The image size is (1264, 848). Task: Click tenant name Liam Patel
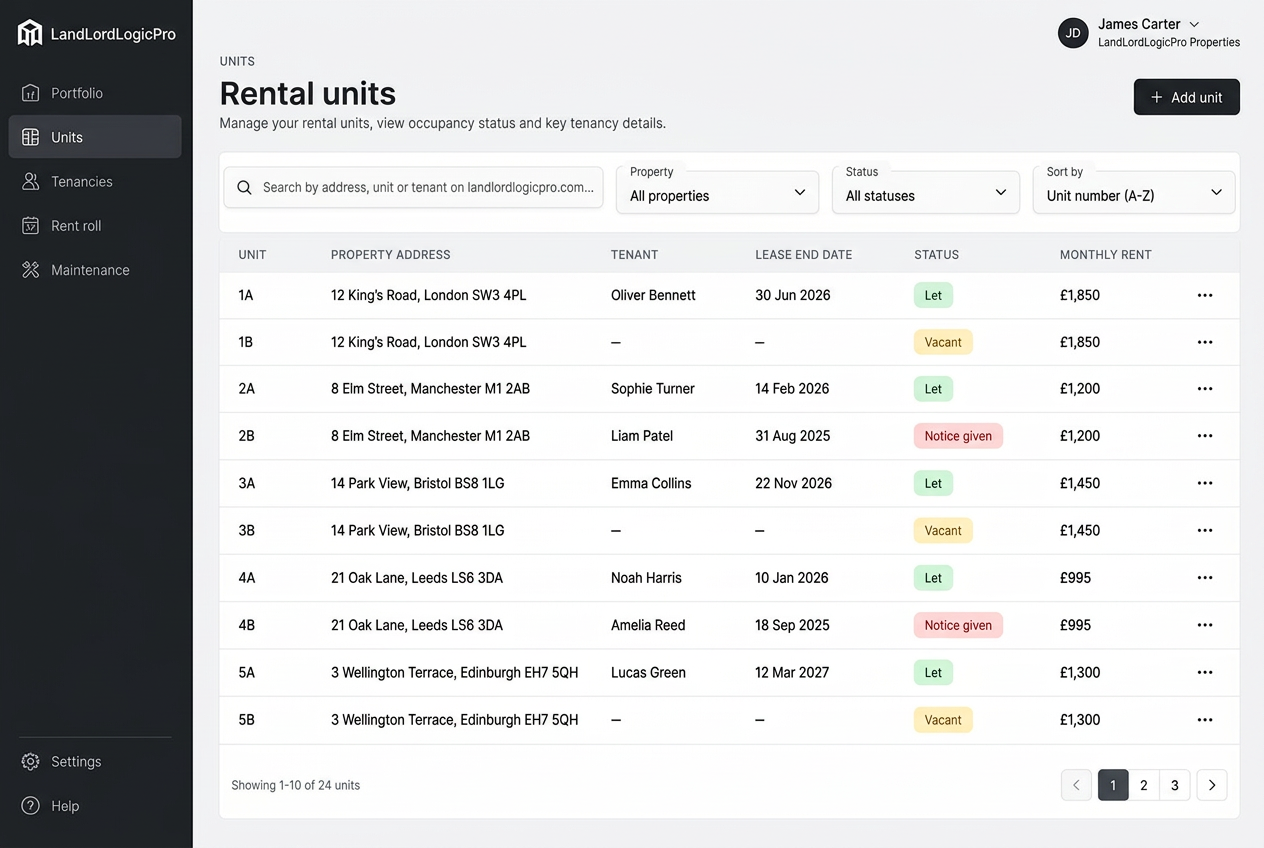click(642, 436)
